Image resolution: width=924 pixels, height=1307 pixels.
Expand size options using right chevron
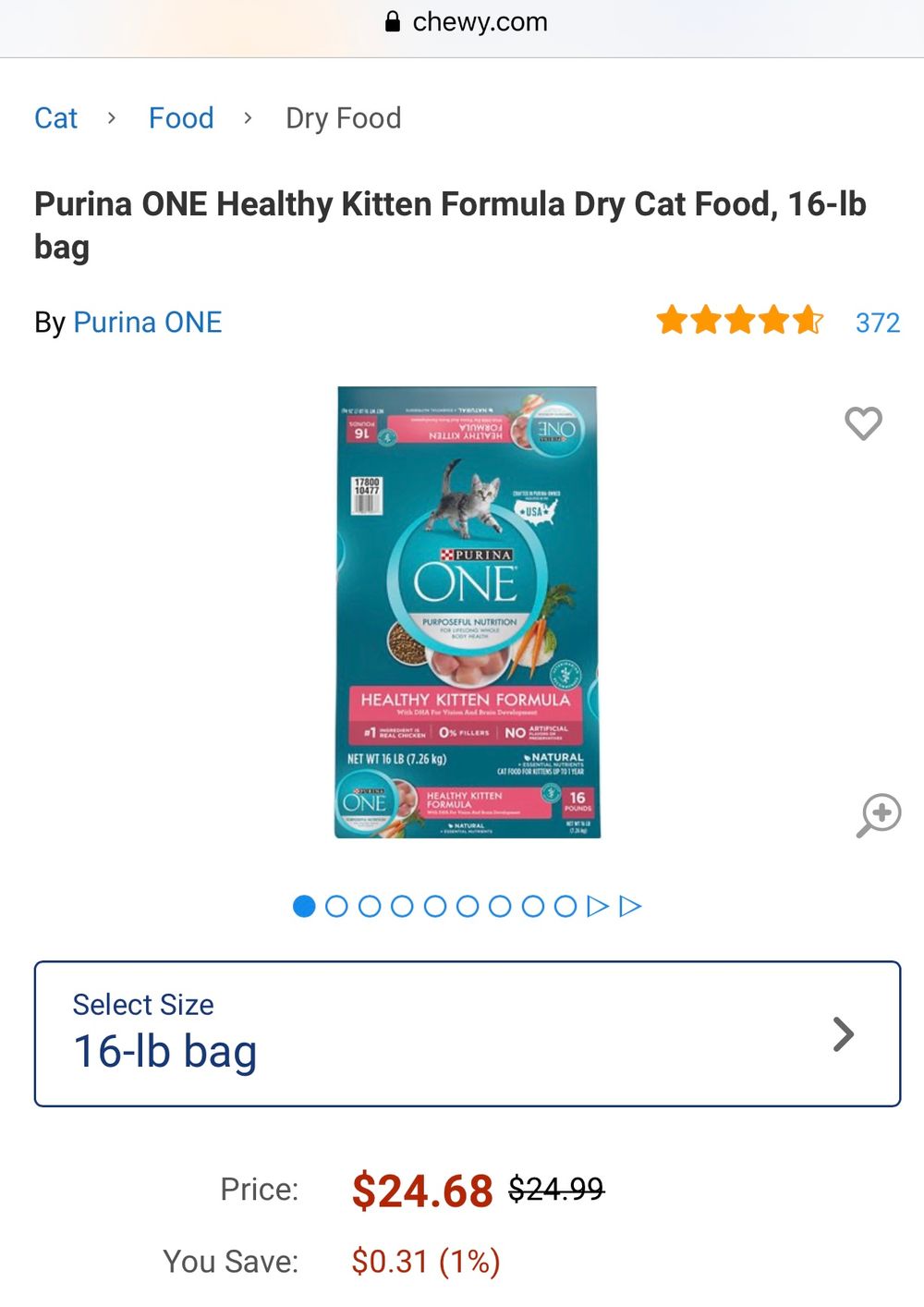(x=843, y=1034)
